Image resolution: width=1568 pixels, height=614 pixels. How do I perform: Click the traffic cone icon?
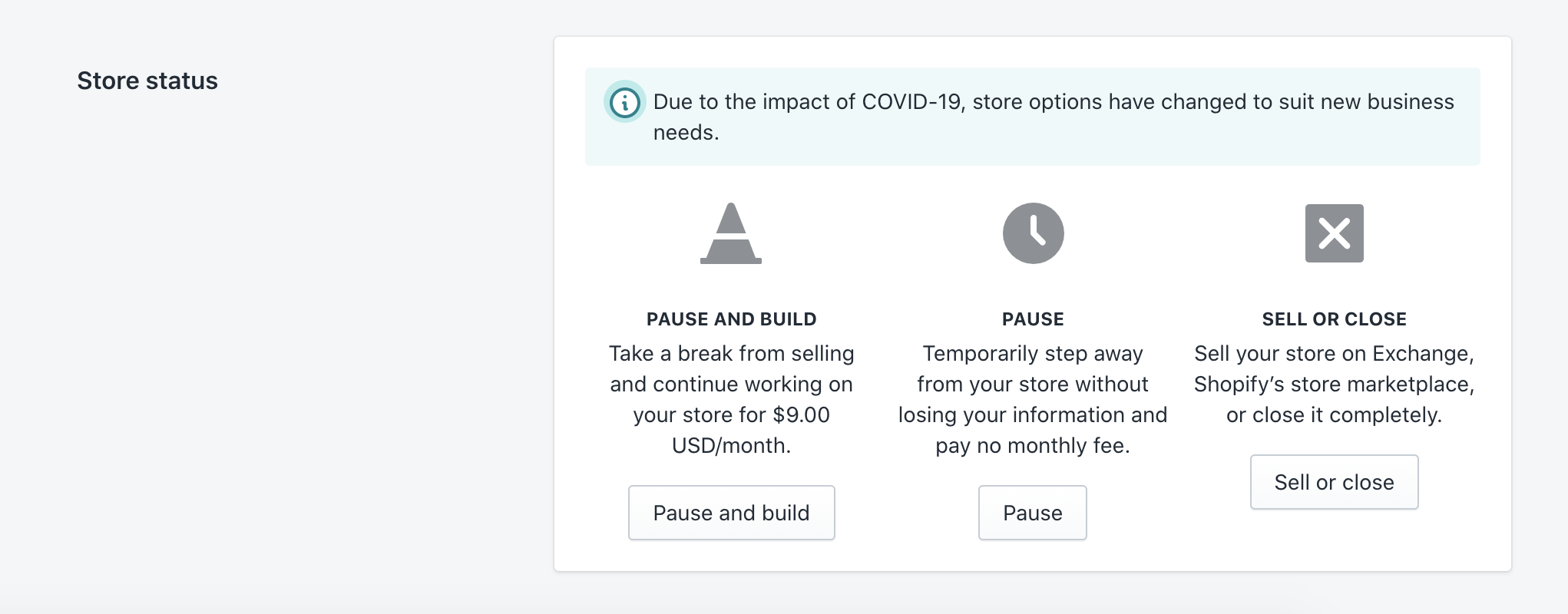point(731,233)
